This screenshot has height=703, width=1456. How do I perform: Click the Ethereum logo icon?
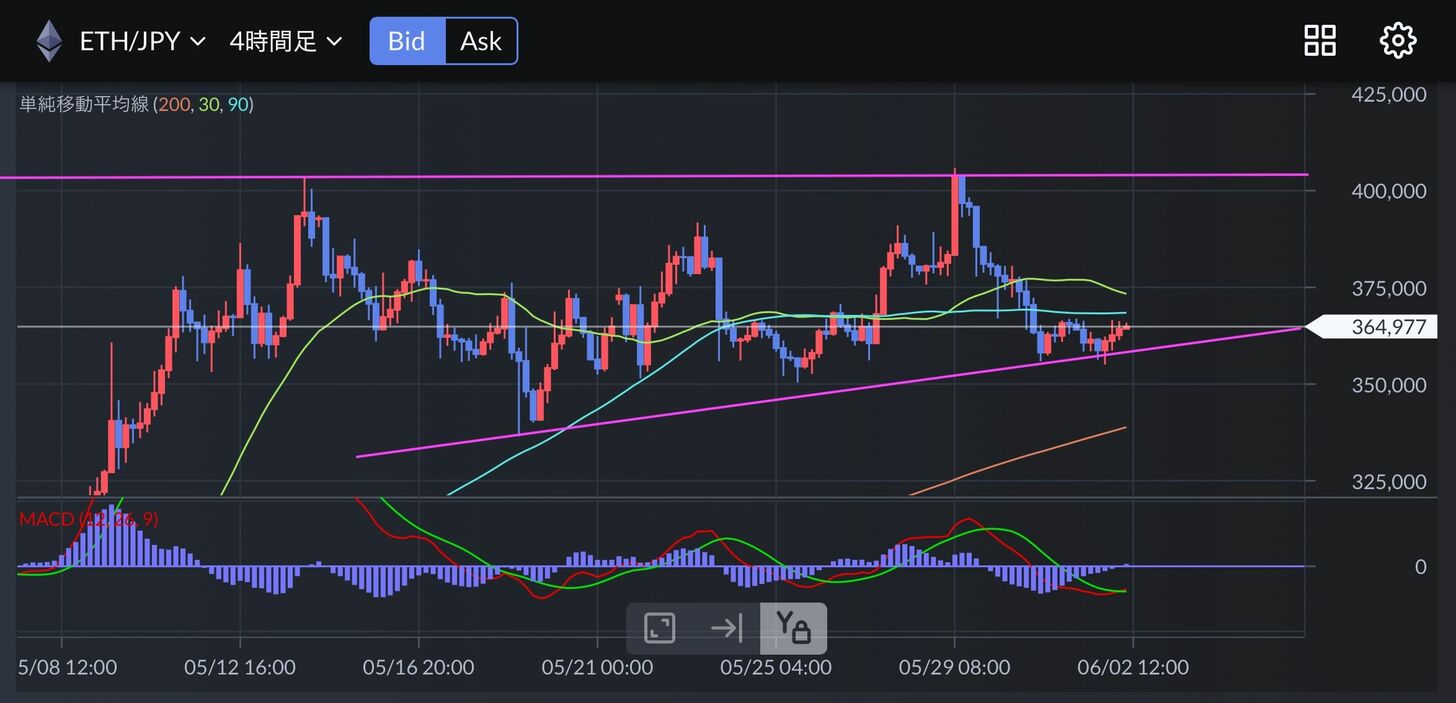pos(49,42)
